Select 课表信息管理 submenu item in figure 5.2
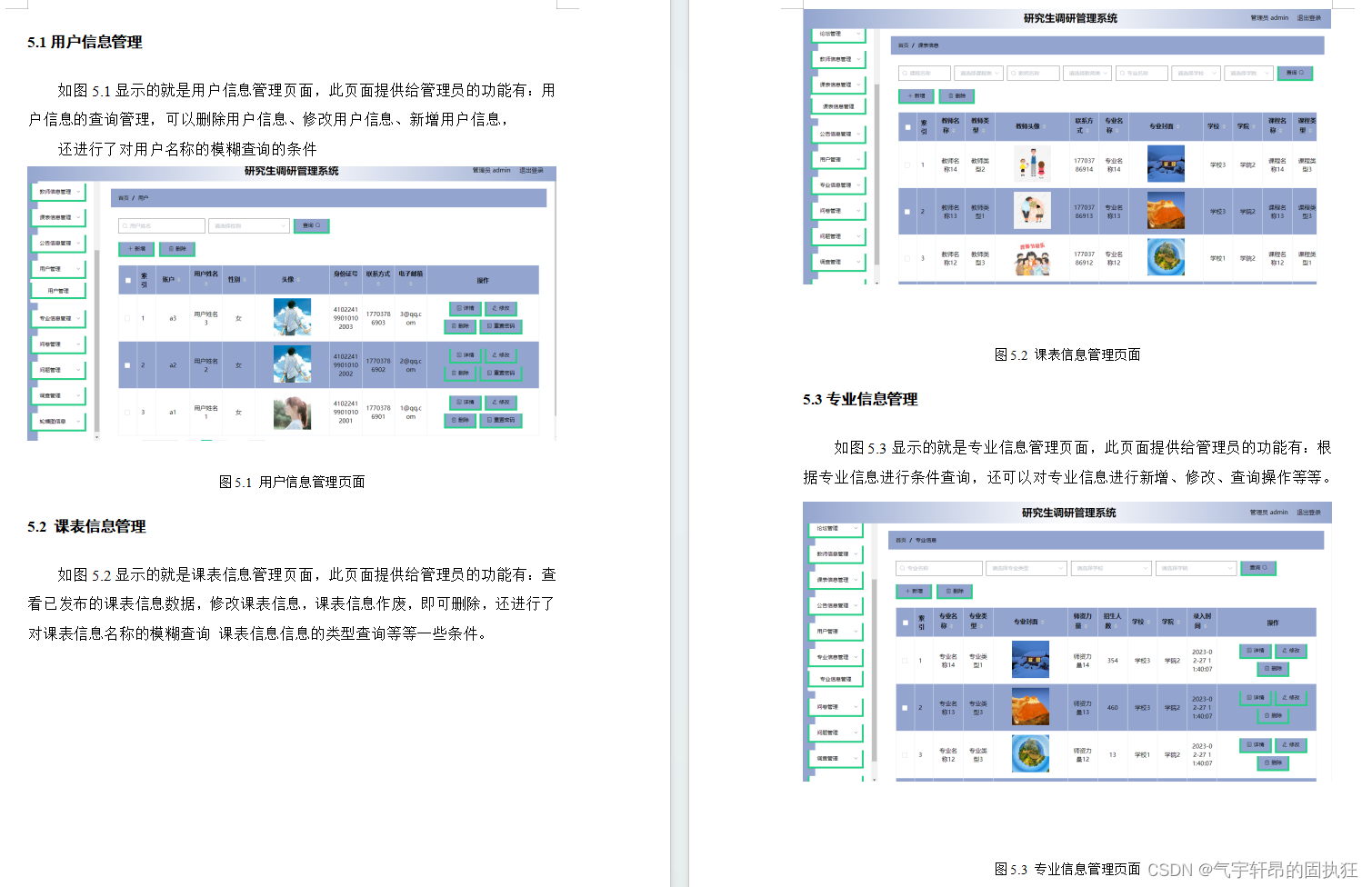Image resolution: width=1372 pixels, height=887 pixels. [838, 106]
